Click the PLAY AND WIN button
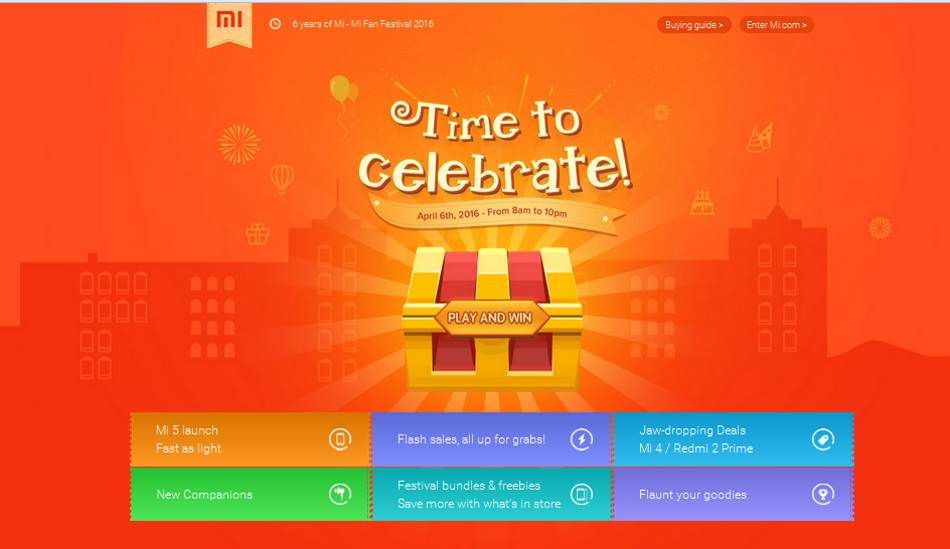The height and width of the screenshot is (549, 950). [490, 318]
